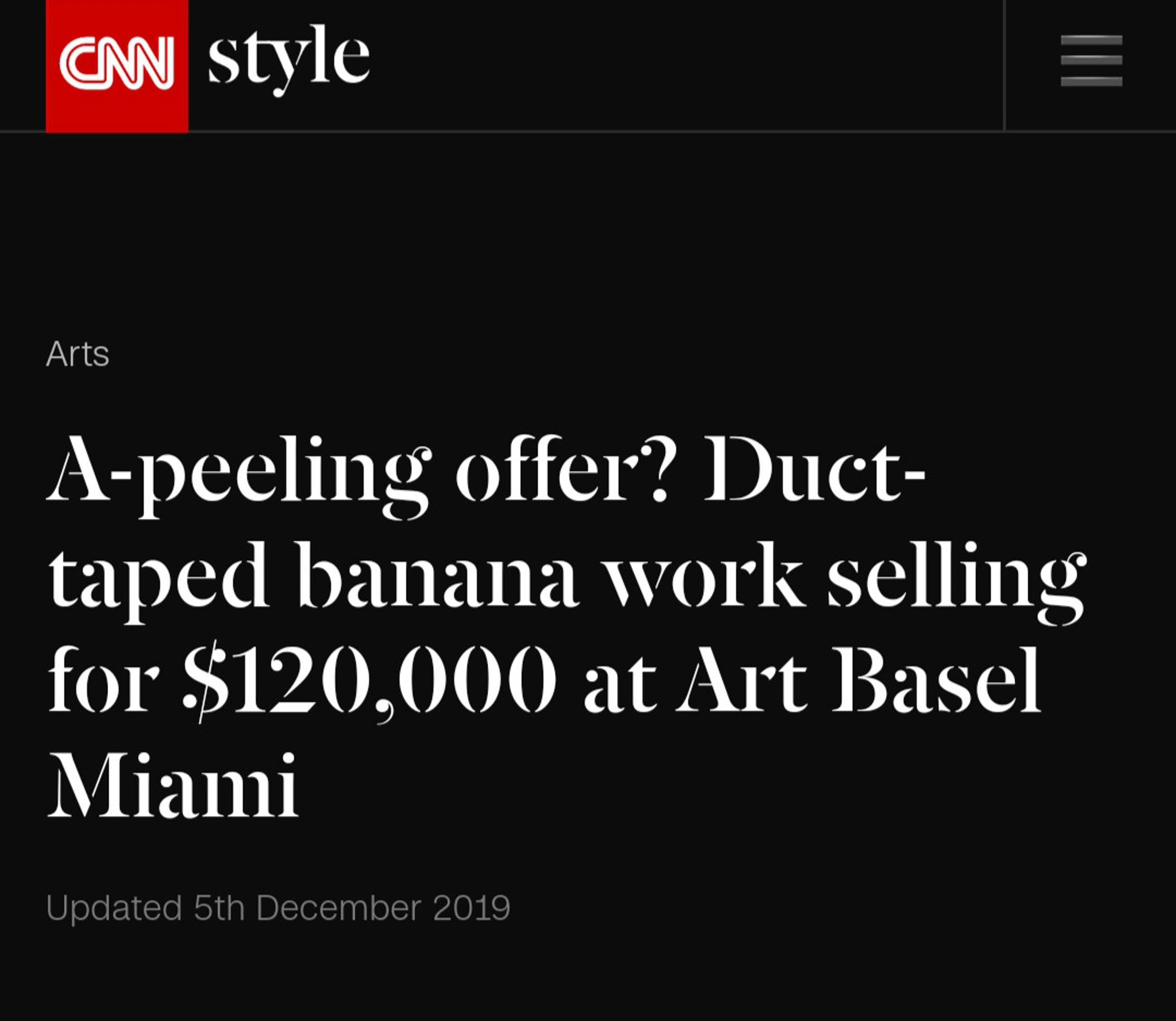Go to the CNN Style homepage wordmark
The height and width of the screenshot is (1021, 1176).
(x=289, y=59)
